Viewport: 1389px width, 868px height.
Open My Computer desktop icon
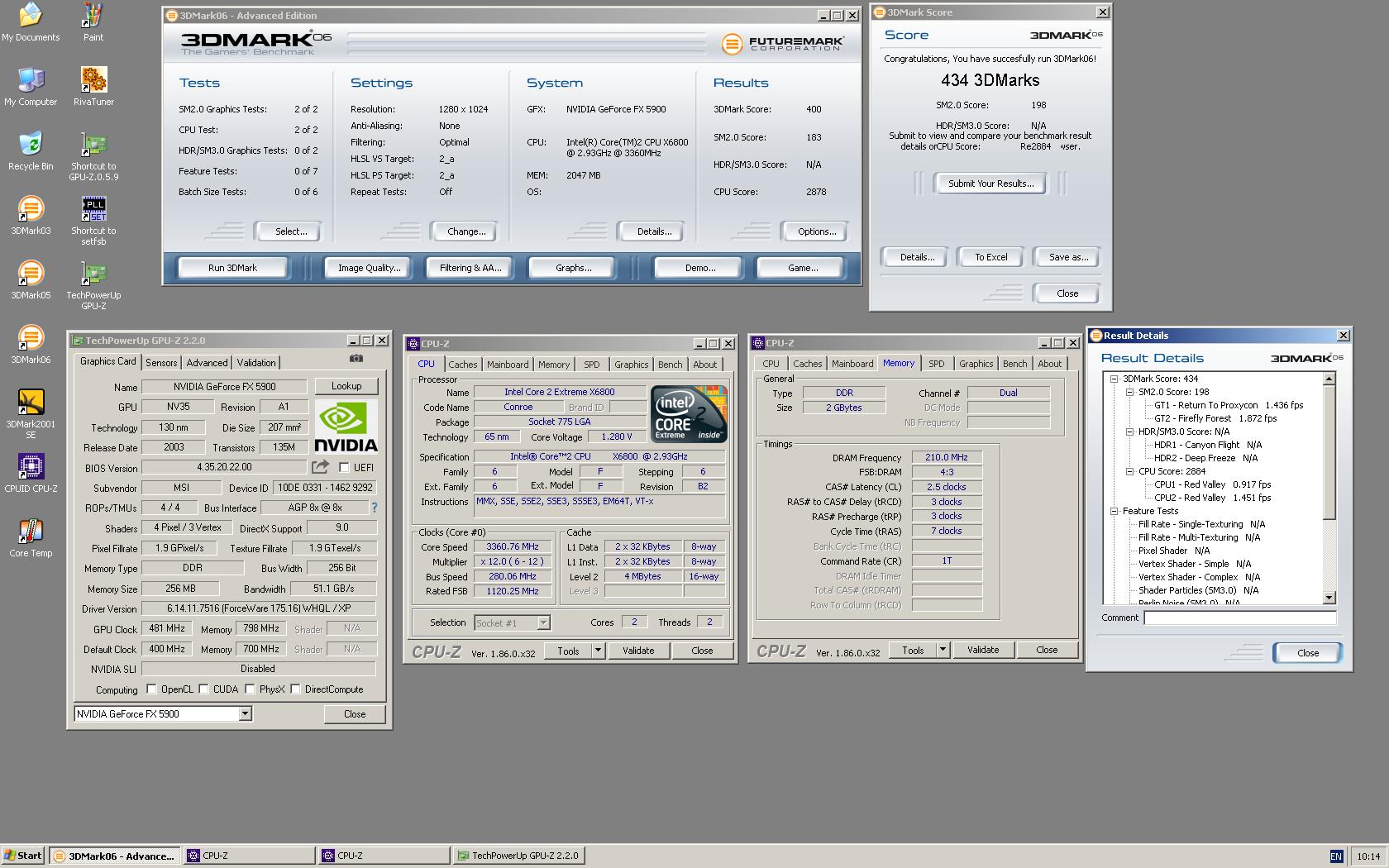click(x=31, y=86)
